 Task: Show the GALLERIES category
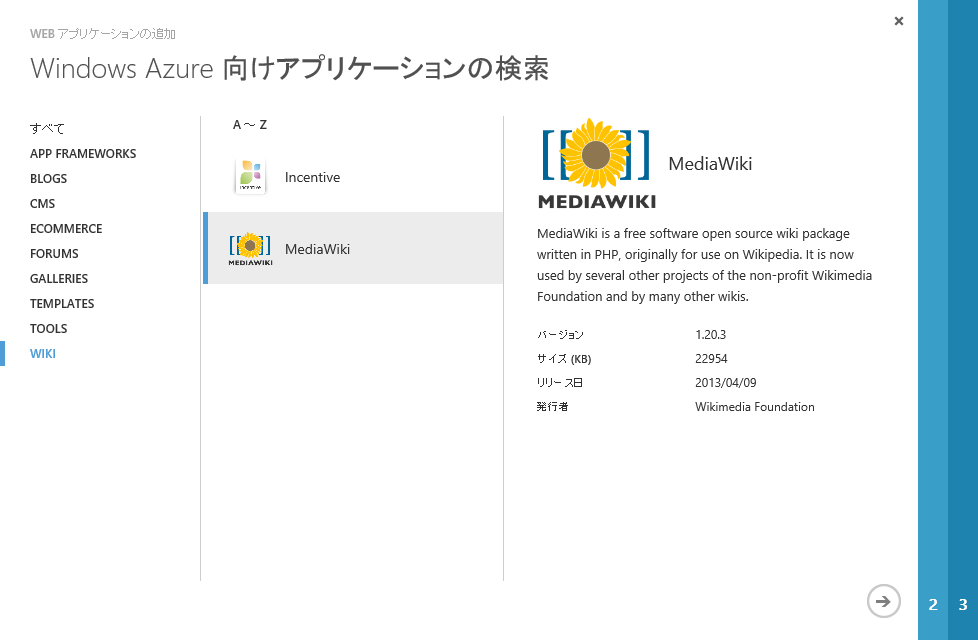coord(59,278)
